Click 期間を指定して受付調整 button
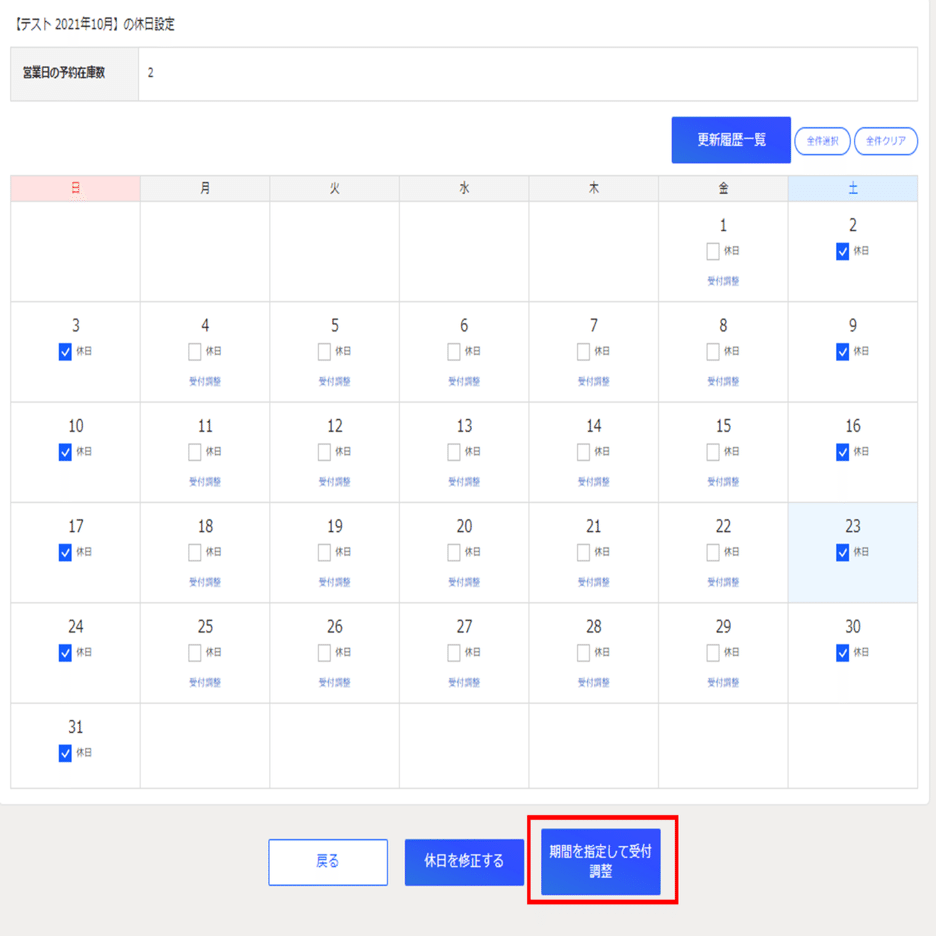The image size is (936, 936). [x=601, y=861]
